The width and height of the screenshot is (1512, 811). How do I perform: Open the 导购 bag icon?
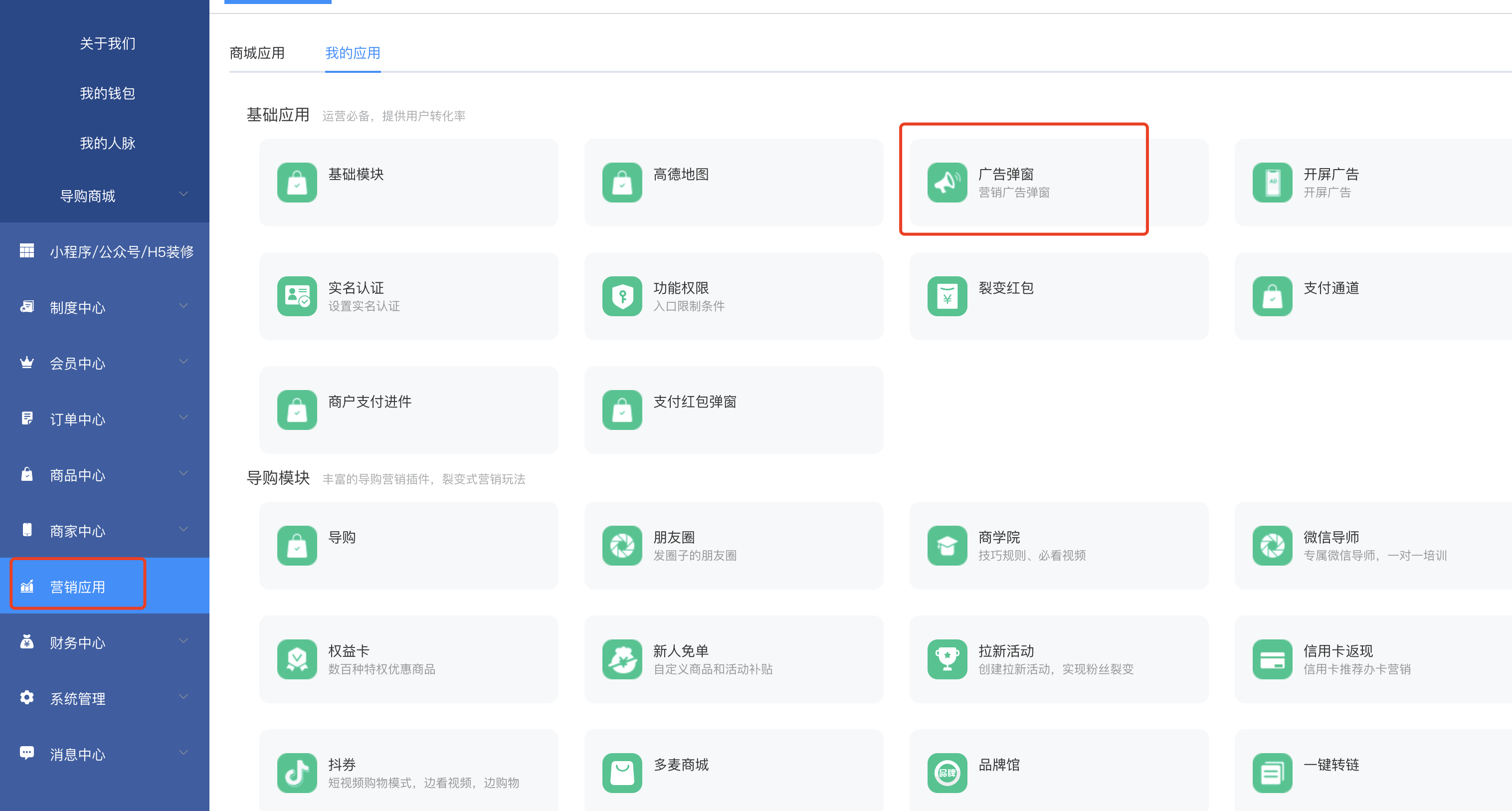coord(297,546)
